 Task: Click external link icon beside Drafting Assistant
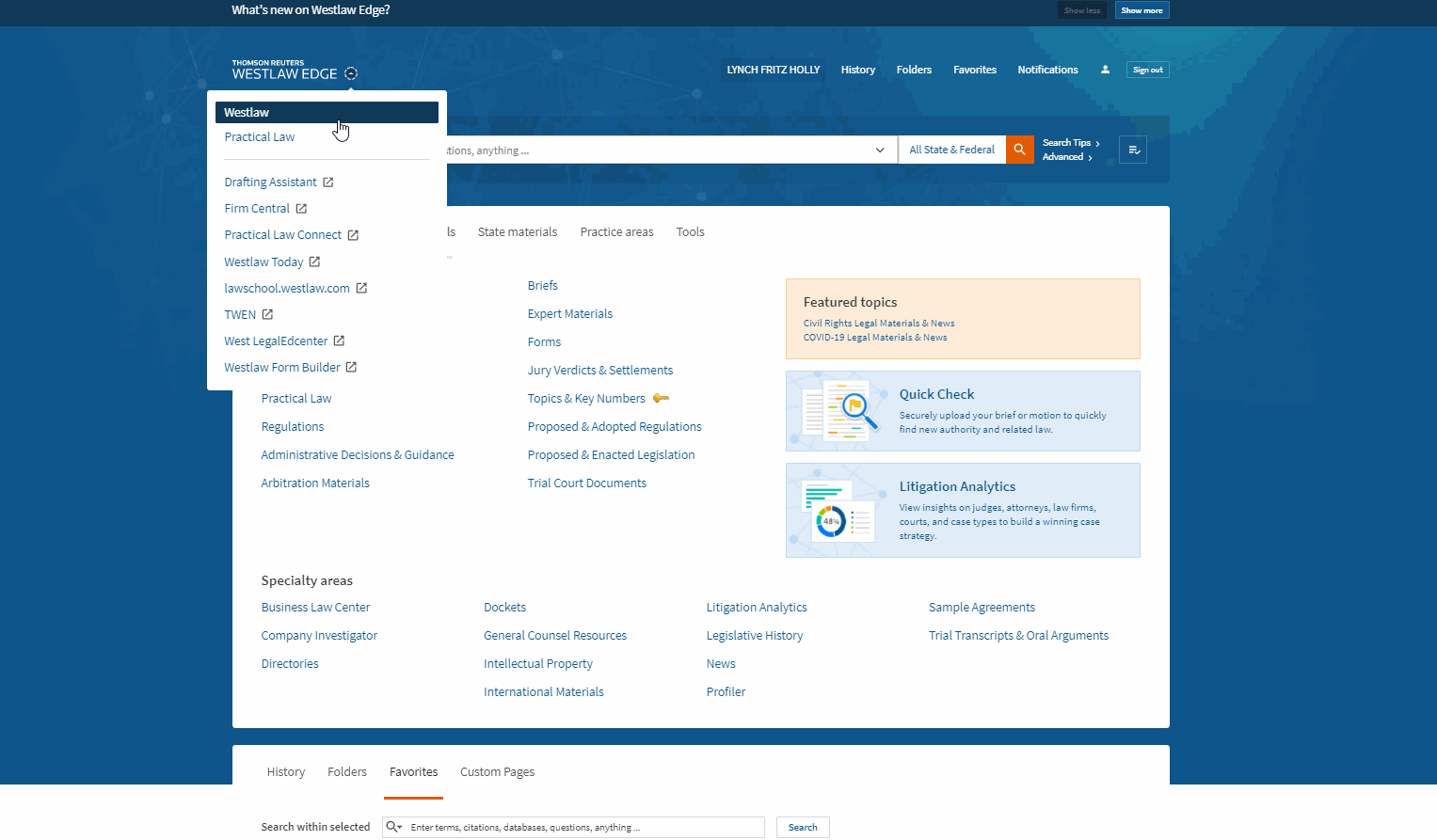coord(328,182)
